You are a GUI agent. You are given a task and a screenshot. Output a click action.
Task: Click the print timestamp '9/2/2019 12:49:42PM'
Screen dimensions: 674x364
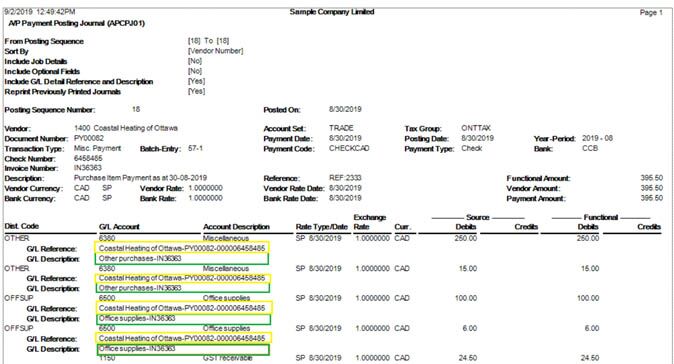(x=40, y=12)
